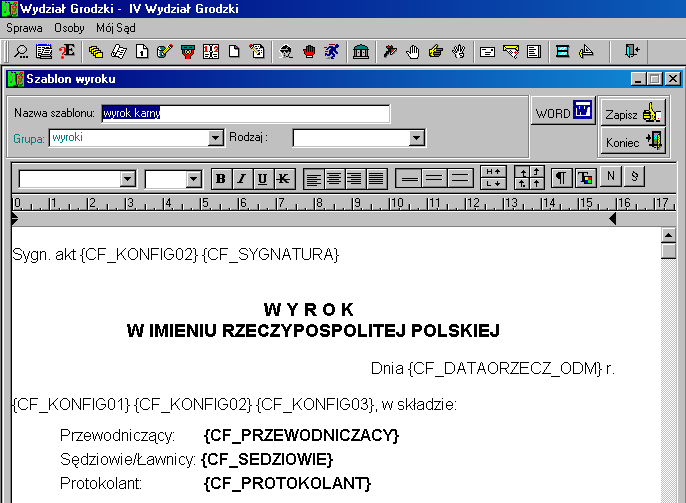The height and width of the screenshot is (503, 686).
Task: Click the triangle ruler icon
Action: [586, 52]
